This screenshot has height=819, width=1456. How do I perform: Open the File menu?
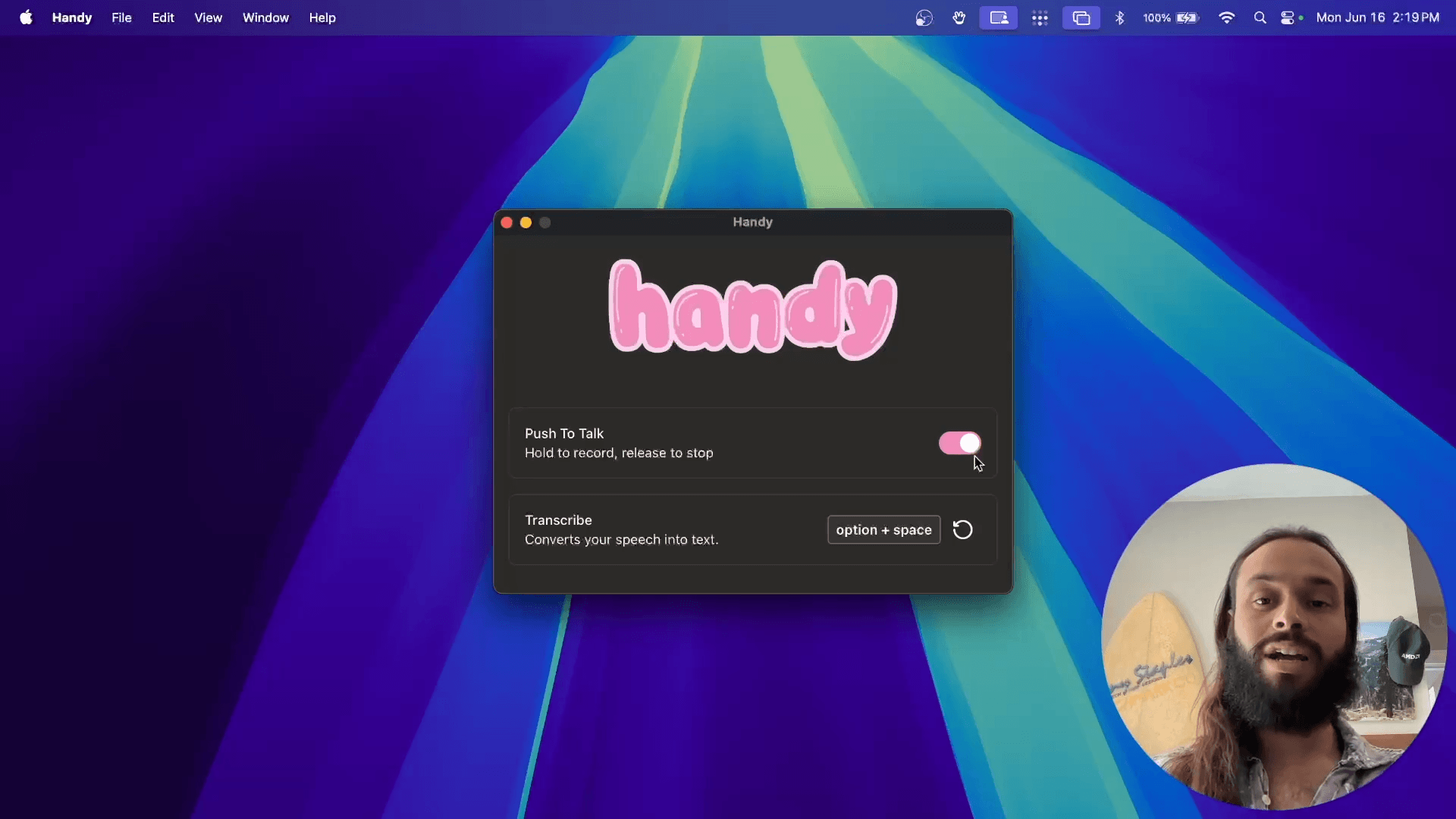(x=121, y=17)
